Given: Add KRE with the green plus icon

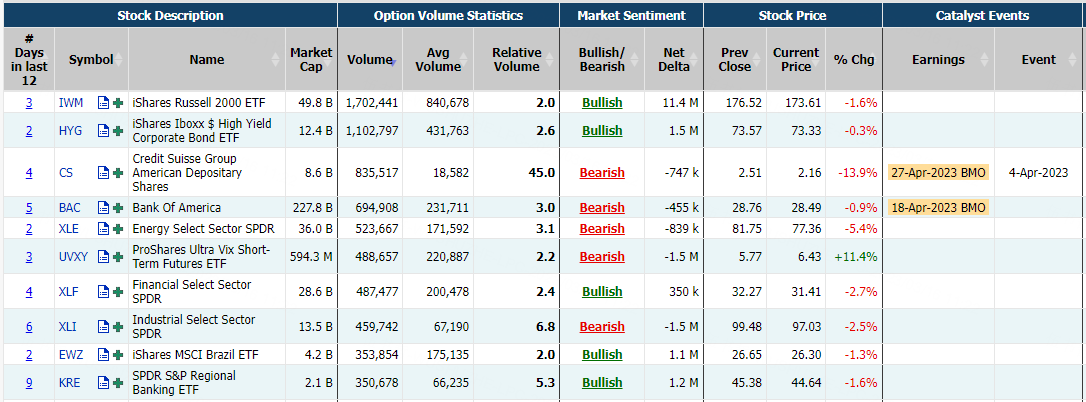Looking at the screenshot, I should 118,383.
